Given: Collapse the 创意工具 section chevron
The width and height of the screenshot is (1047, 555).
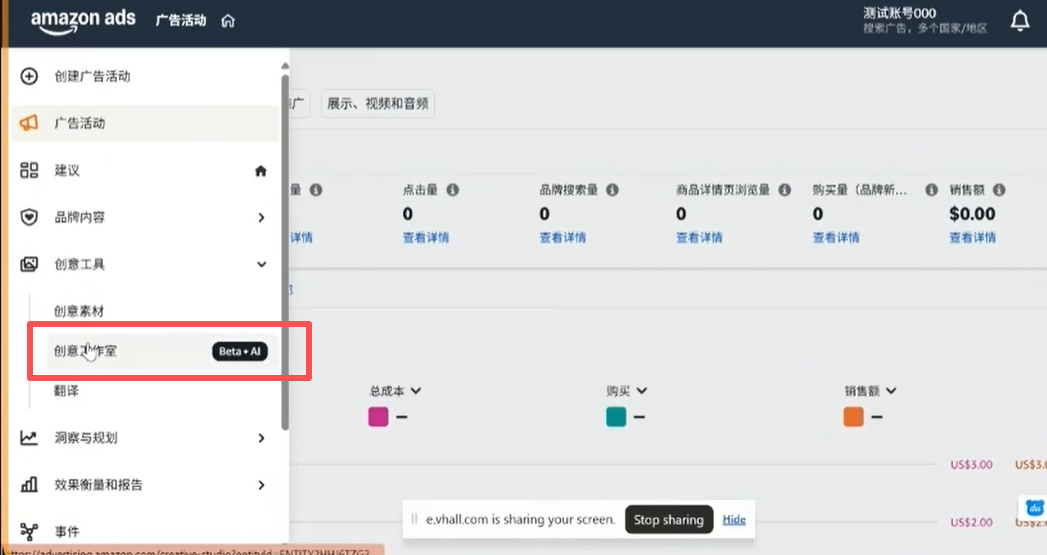Looking at the screenshot, I should [261, 264].
